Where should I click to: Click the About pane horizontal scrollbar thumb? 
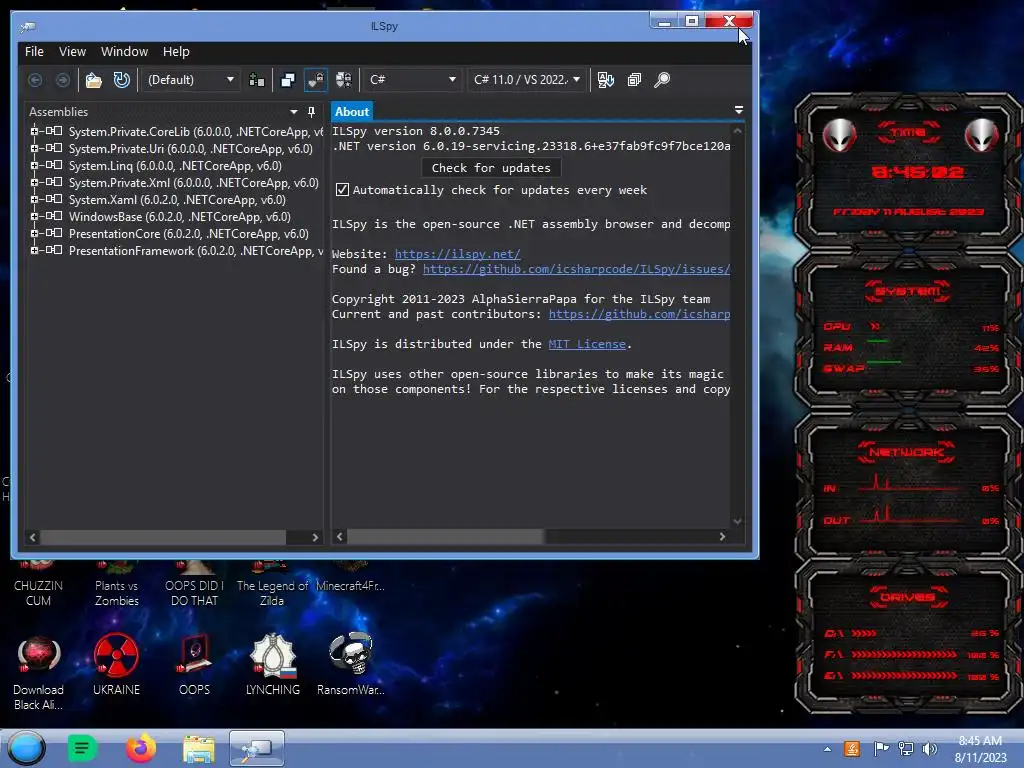(445, 536)
